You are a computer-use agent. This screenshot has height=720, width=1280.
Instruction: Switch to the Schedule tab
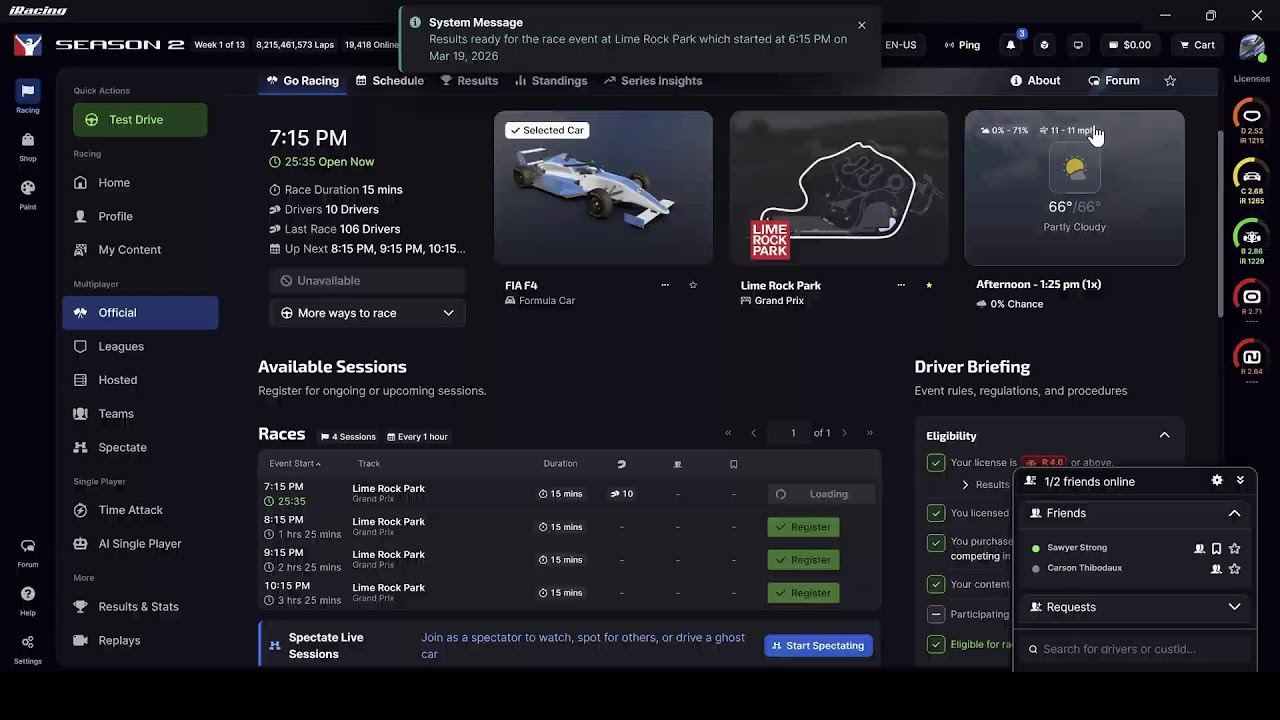point(390,81)
